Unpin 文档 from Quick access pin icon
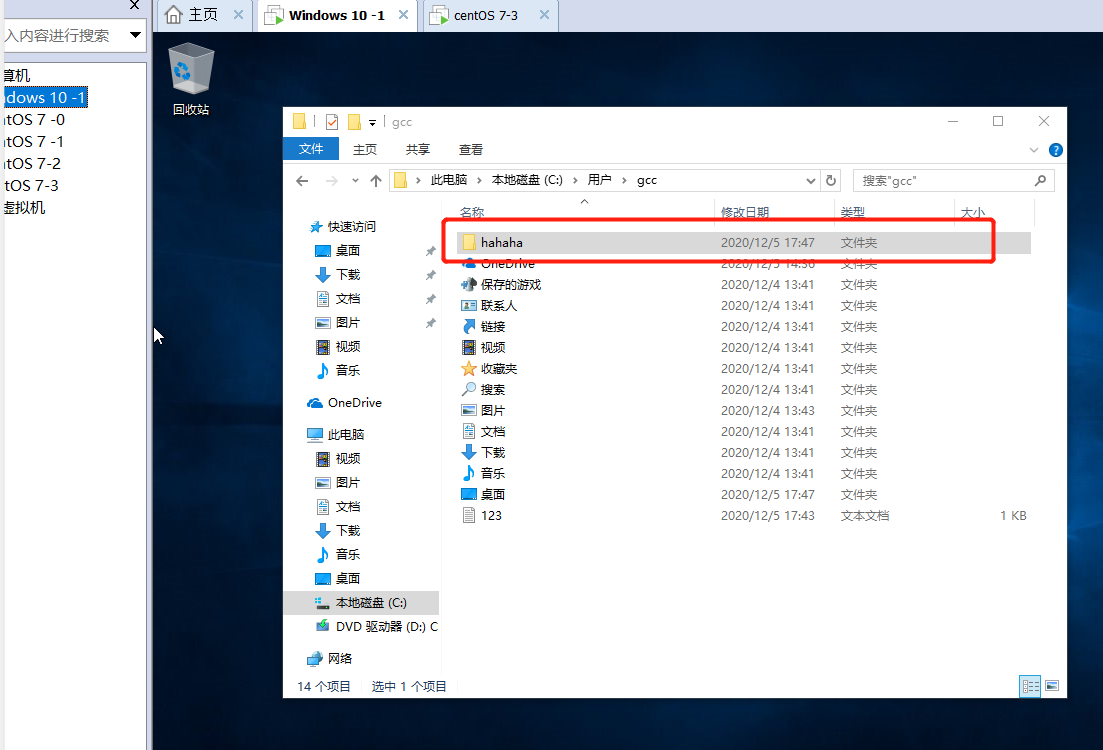The height and width of the screenshot is (750, 1103). click(x=431, y=299)
